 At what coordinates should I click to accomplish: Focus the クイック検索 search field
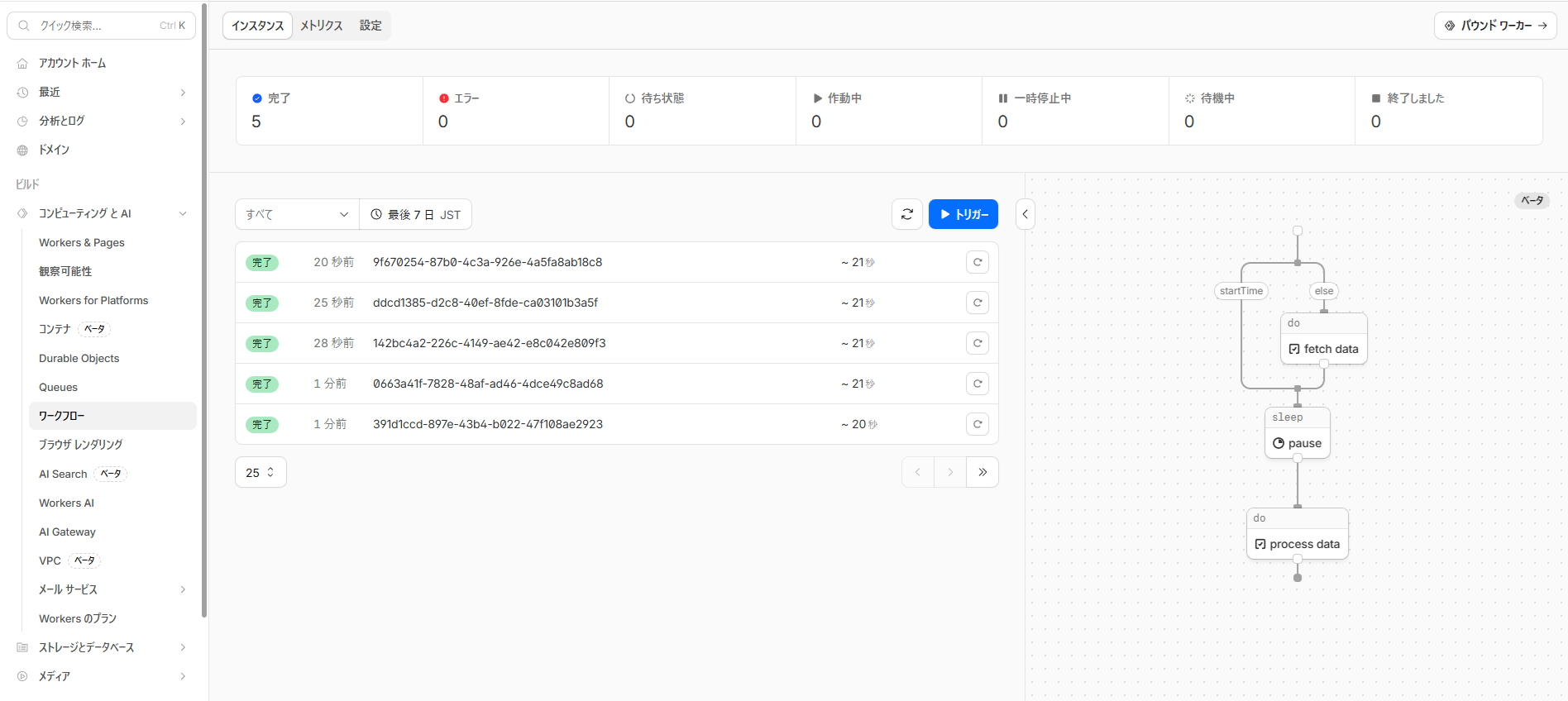pyautogui.click(x=101, y=26)
